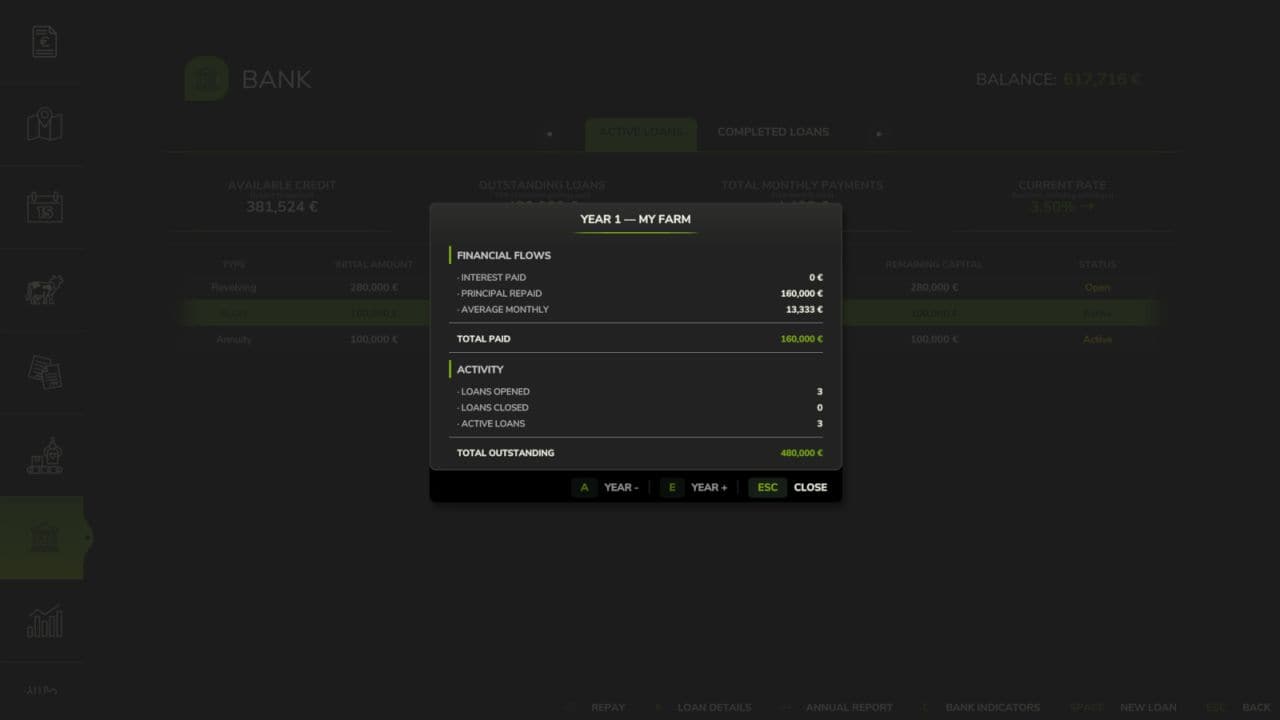The image size is (1280, 720).
Task: Click the INTEREST PAID value 0 €
Action: coord(816,278)
